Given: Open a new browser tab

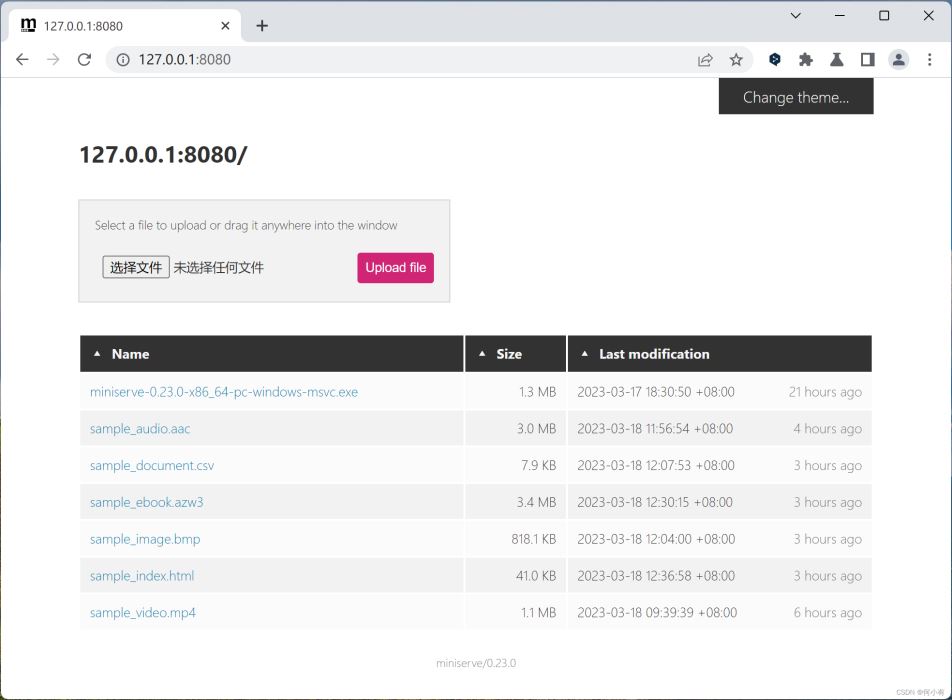Looking at the screenshot, I should (262, 26).
